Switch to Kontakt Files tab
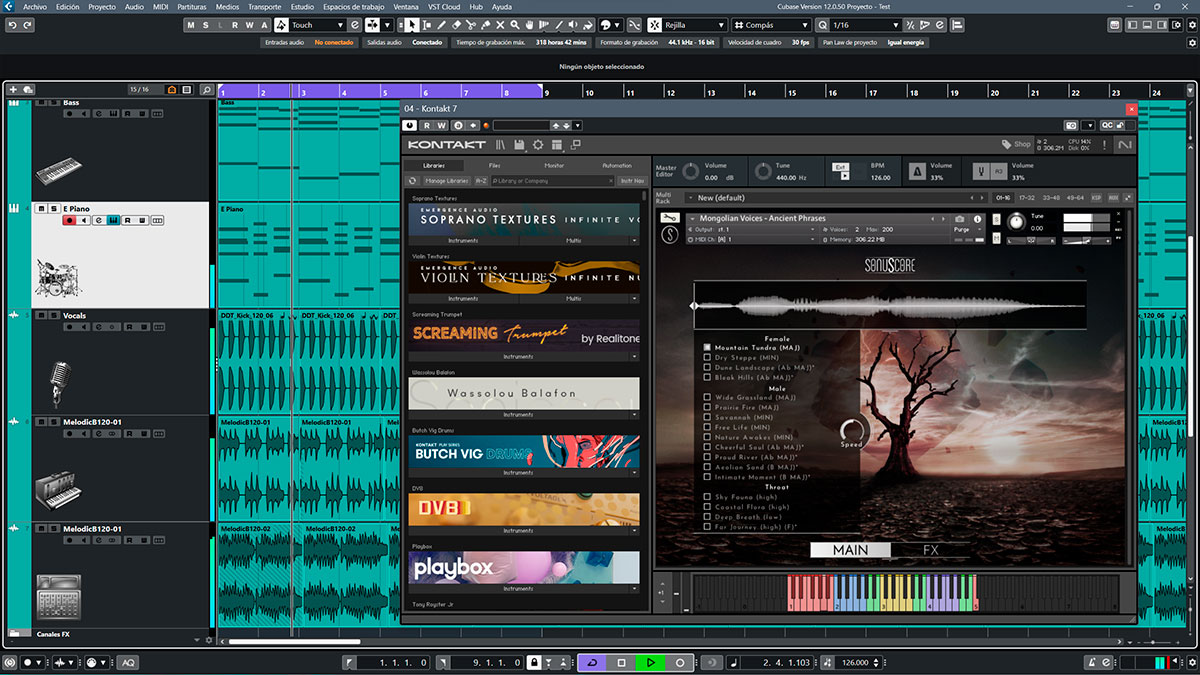The width and height of the screenshot is (1200, 675). pyautogui.click(x=494, y=165)
